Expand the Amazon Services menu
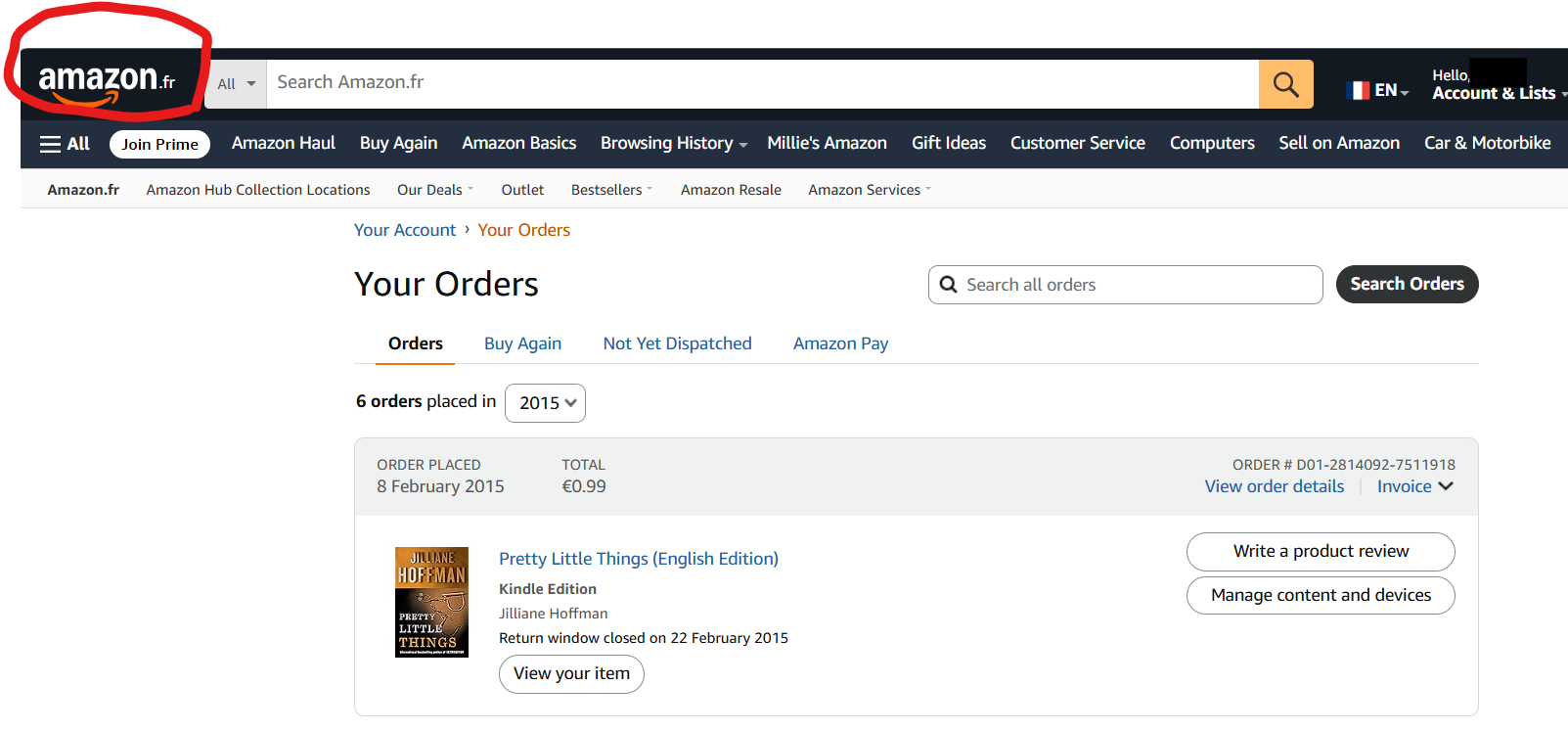Image resolution: width=1568 pixels, height=731 pixels. (870, 190)
